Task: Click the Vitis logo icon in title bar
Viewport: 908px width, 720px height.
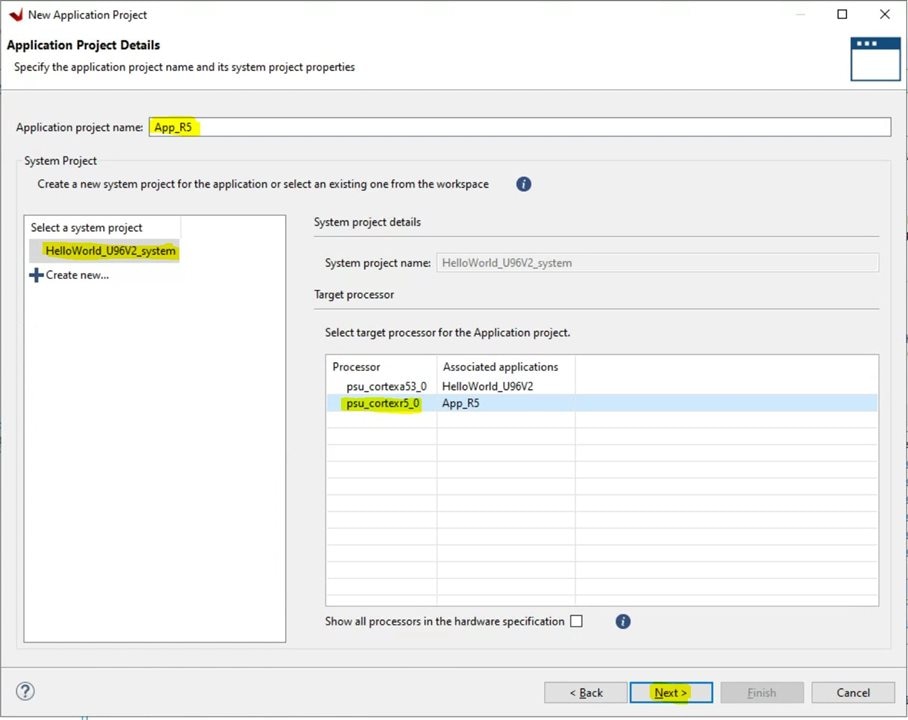Action: [15, 15]
